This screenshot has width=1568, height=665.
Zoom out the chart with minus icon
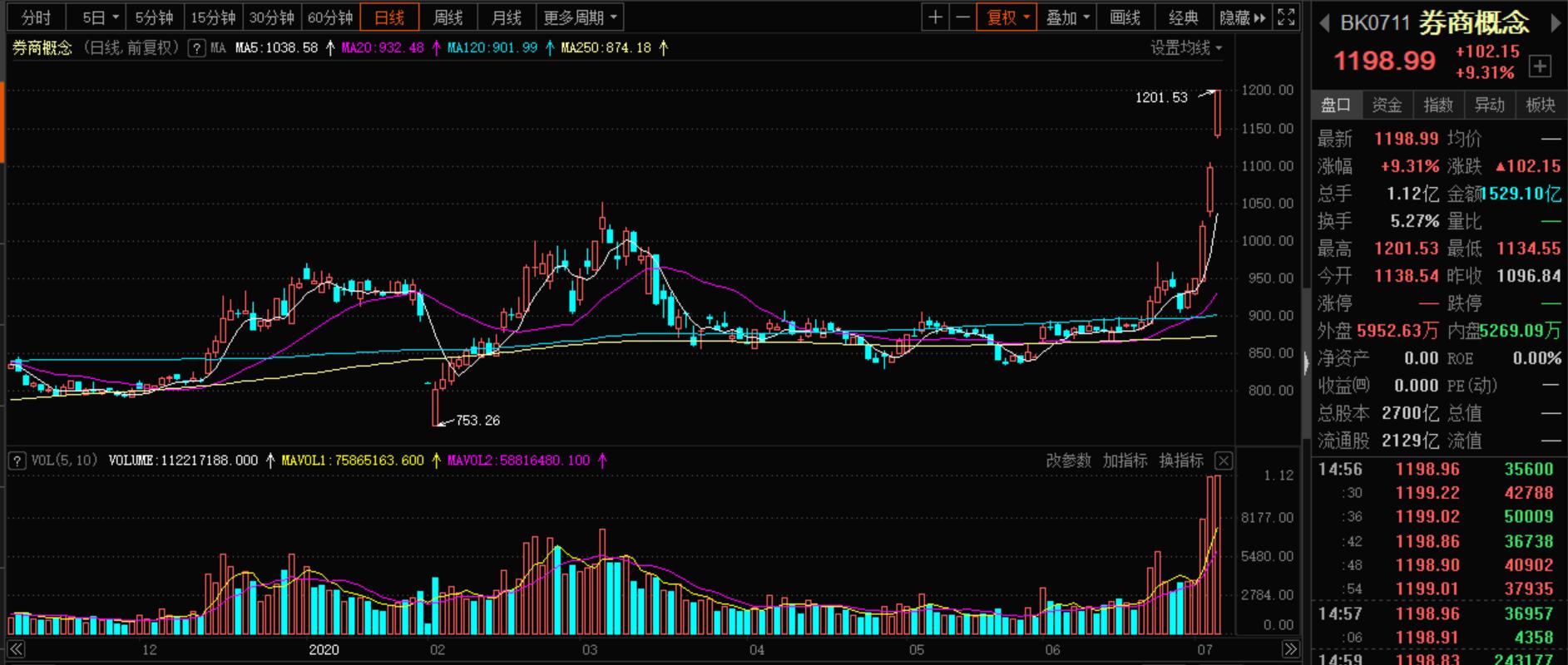[x=963, y=17]
